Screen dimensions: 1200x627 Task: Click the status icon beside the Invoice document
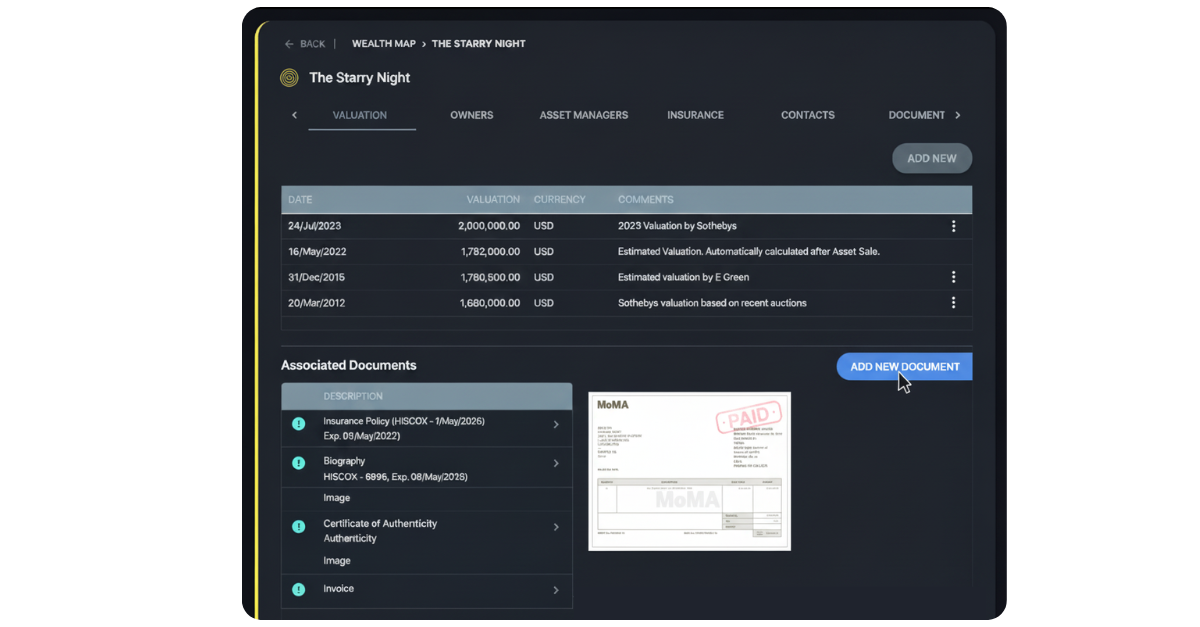[298, 589]
